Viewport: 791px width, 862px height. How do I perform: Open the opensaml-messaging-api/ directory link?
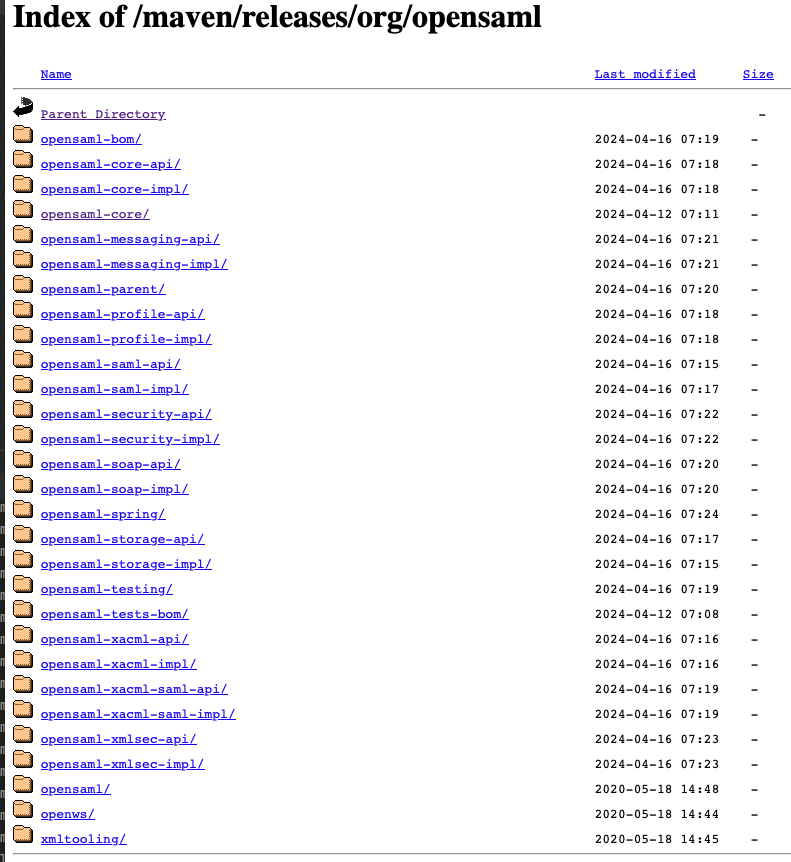[x=130, y=240]
